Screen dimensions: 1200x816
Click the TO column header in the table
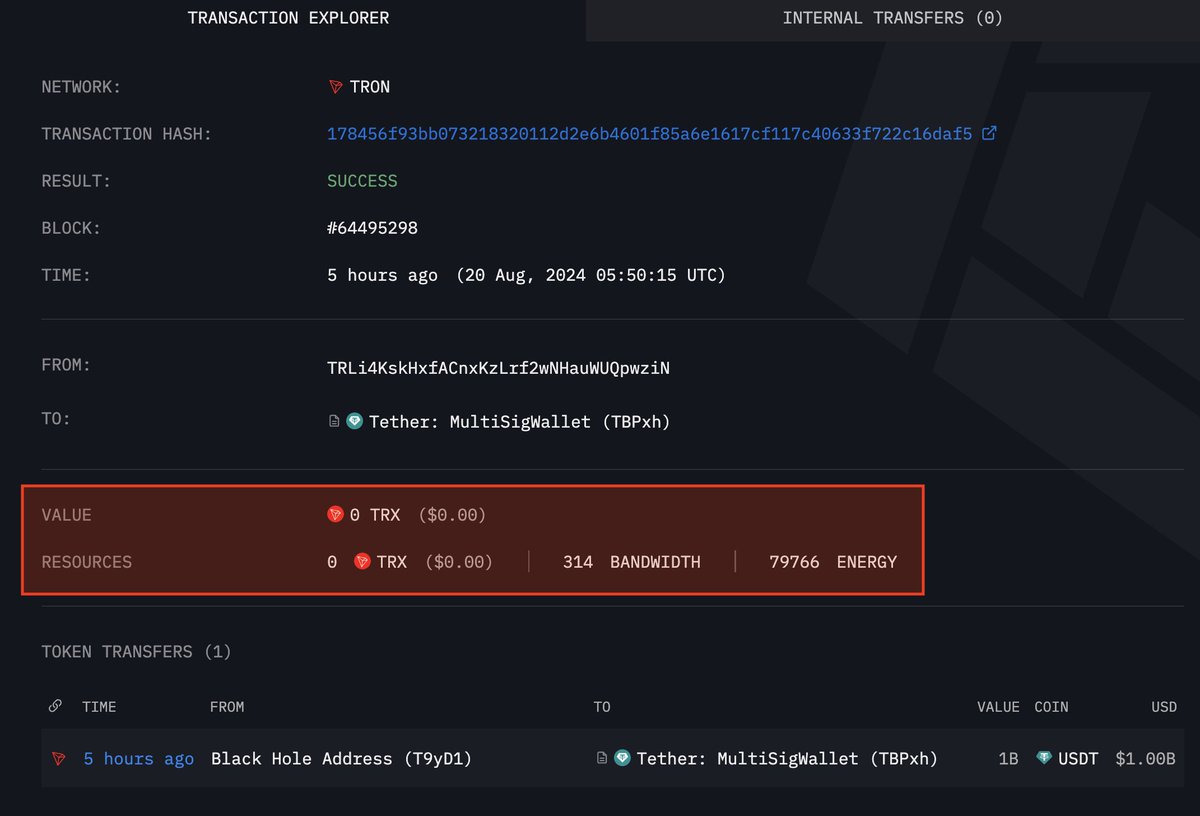pyautogui.click(x=602, y=707)
